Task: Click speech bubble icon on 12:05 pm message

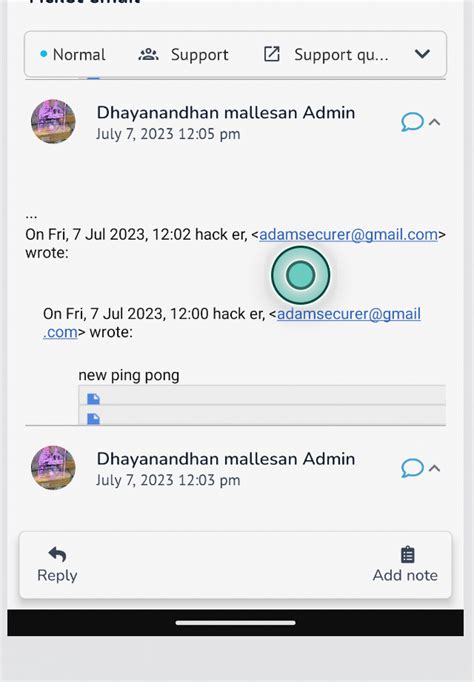Action: tap(412, 122)
